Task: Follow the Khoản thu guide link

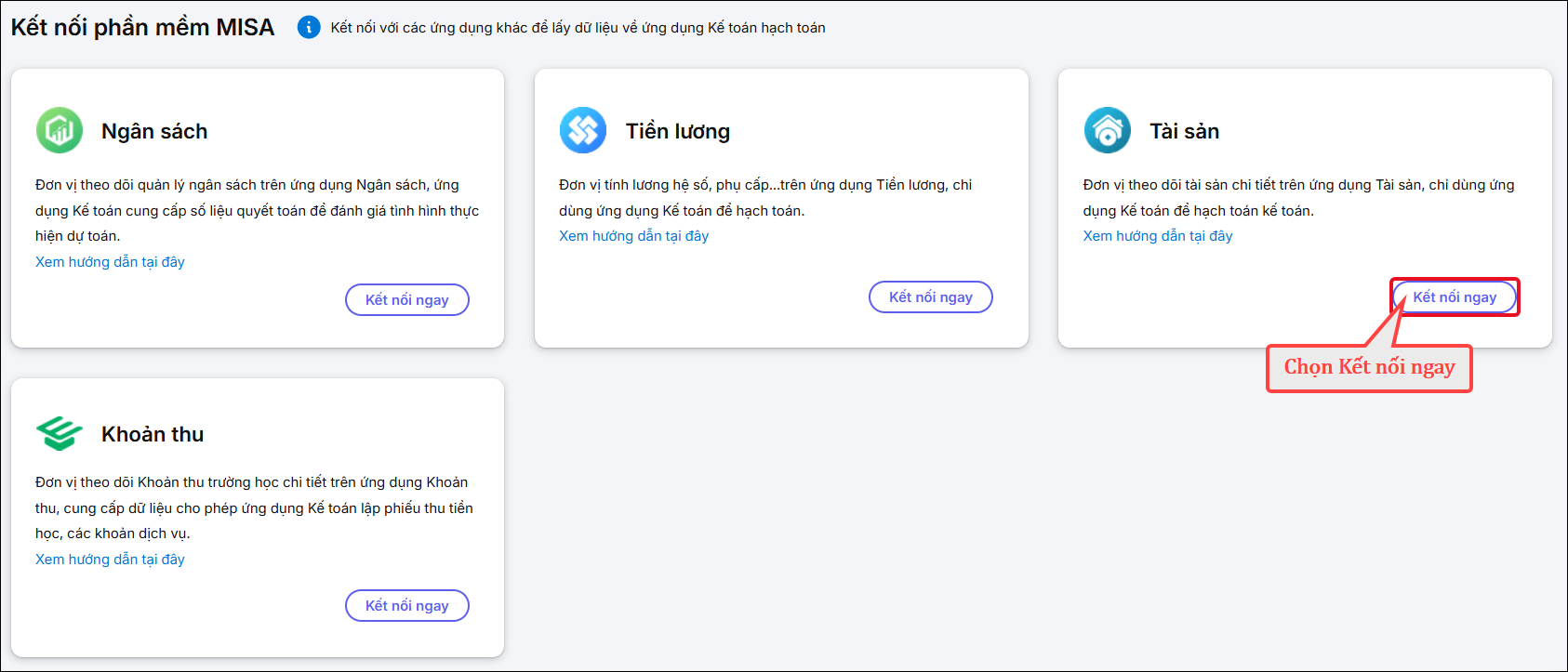Action: [x=110, y=560]
